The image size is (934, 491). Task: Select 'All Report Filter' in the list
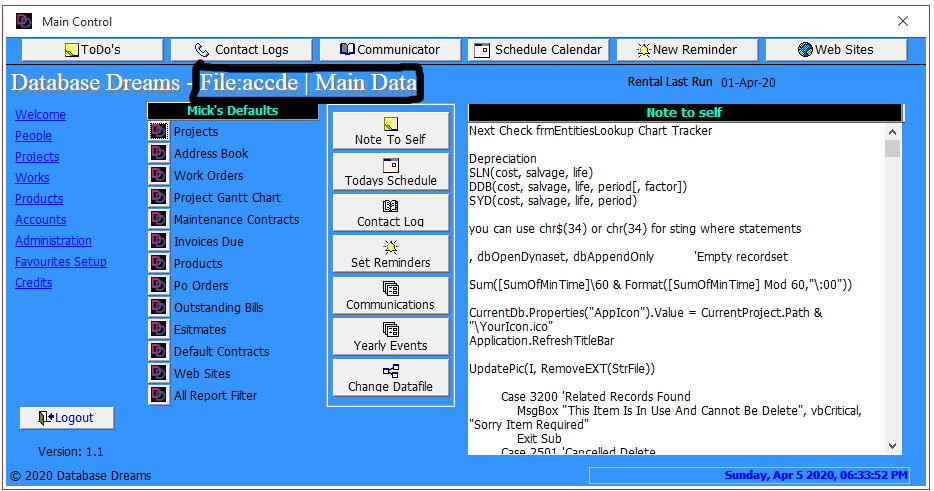click(x=215, y=396)
